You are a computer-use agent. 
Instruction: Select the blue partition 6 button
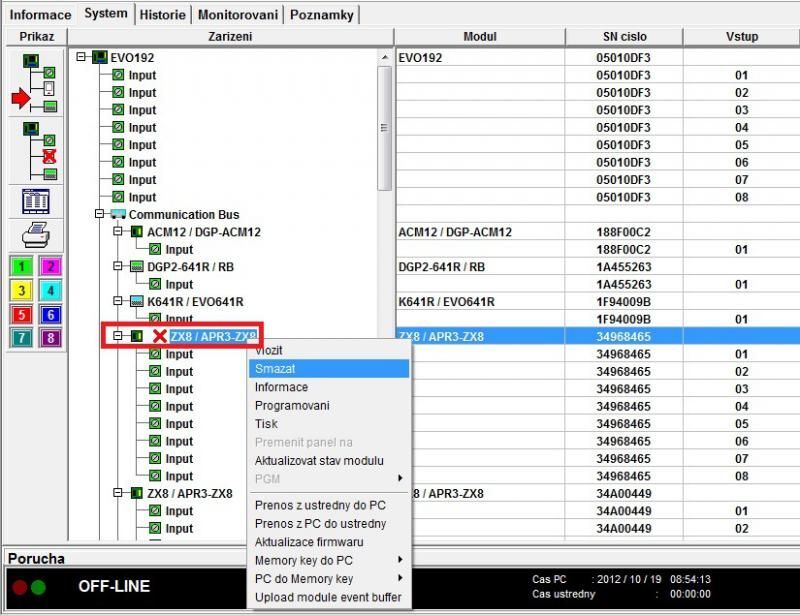click(x=50, y=314)
